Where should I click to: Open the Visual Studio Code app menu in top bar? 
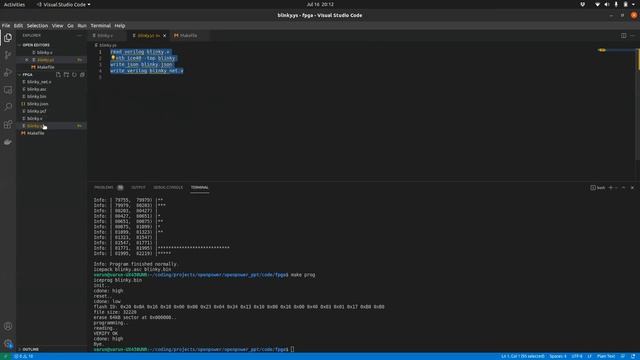[64, 4]
